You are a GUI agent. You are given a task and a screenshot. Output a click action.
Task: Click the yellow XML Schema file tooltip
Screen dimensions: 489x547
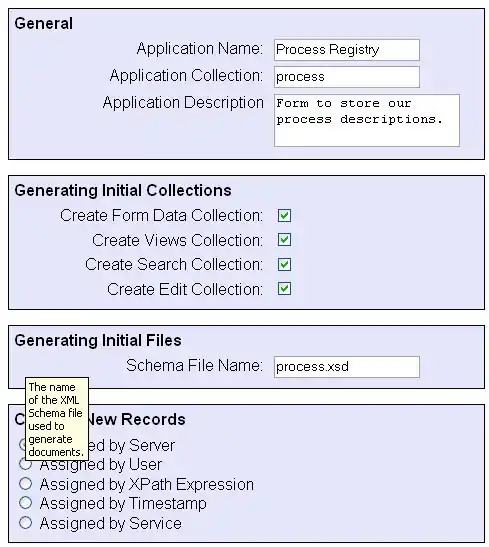[x=57, y=419]
